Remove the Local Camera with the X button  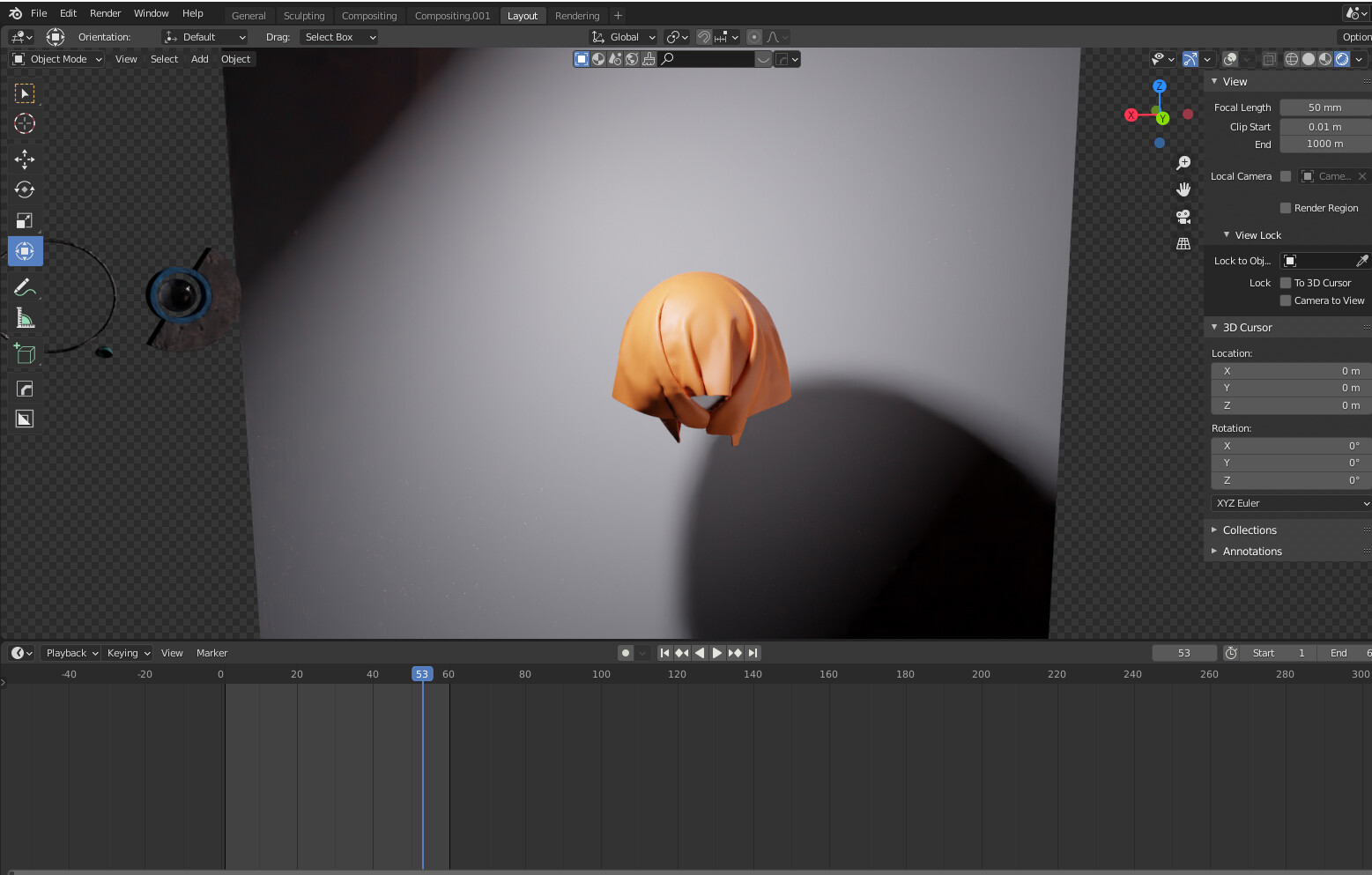[1362, 175]
